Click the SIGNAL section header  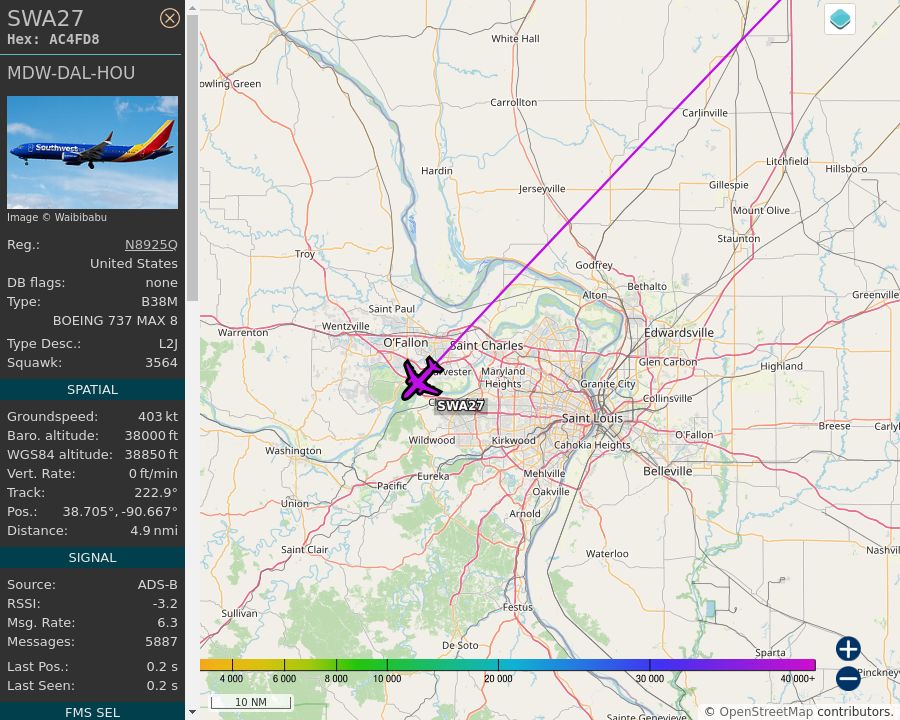92,558
